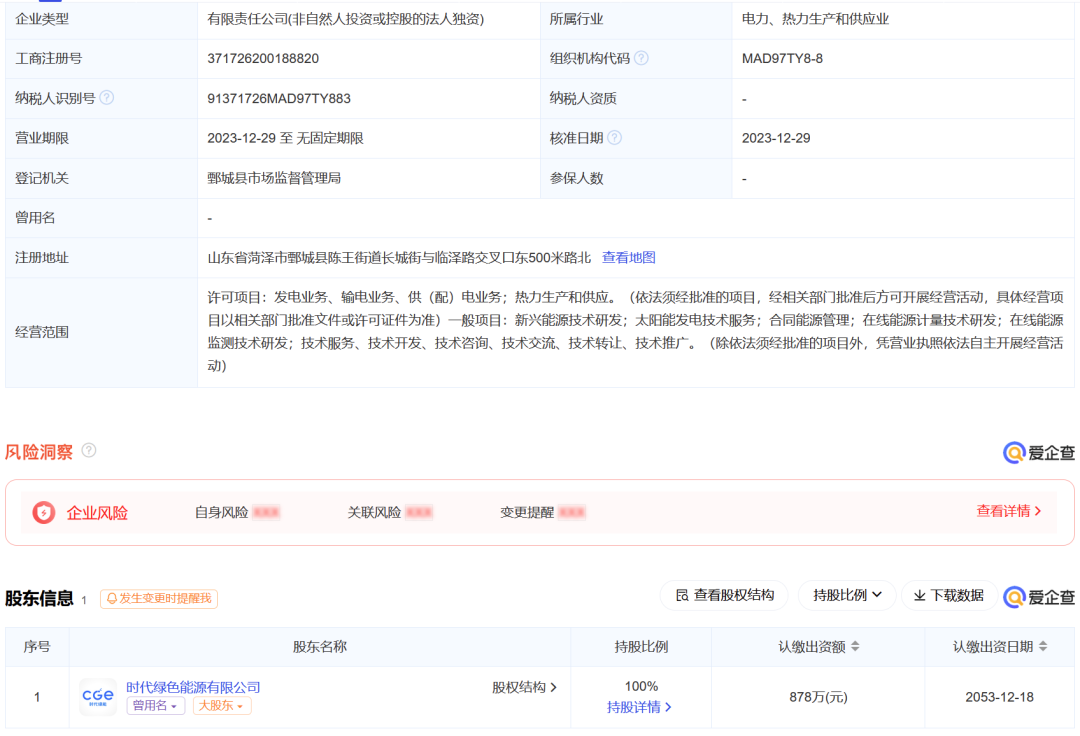Click help icon beside 组织机构代码
Screen dimensions: 1080x736
[641, 58]
